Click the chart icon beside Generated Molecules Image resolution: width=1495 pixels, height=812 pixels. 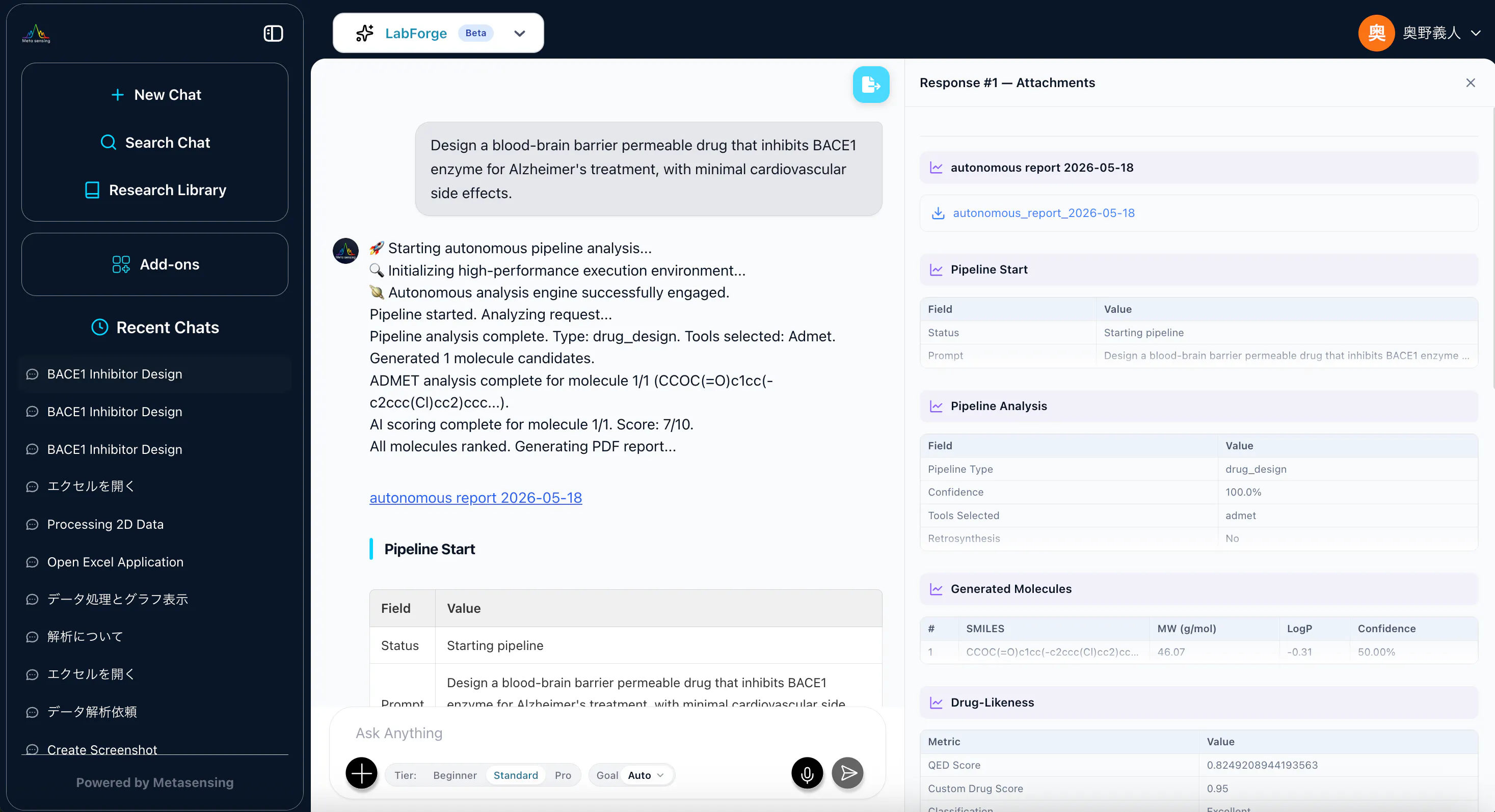tap(936, 589)
